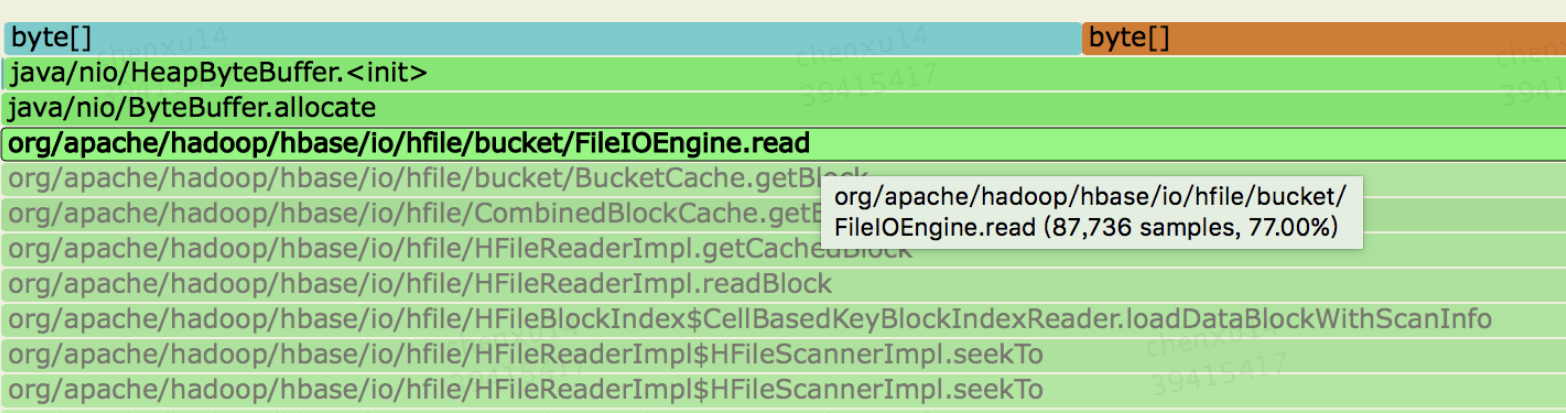Select the java/nio/ByteBuffer.allocate frame
The height and width of the screenshot is (413, 1566).
tap(784, 108)
